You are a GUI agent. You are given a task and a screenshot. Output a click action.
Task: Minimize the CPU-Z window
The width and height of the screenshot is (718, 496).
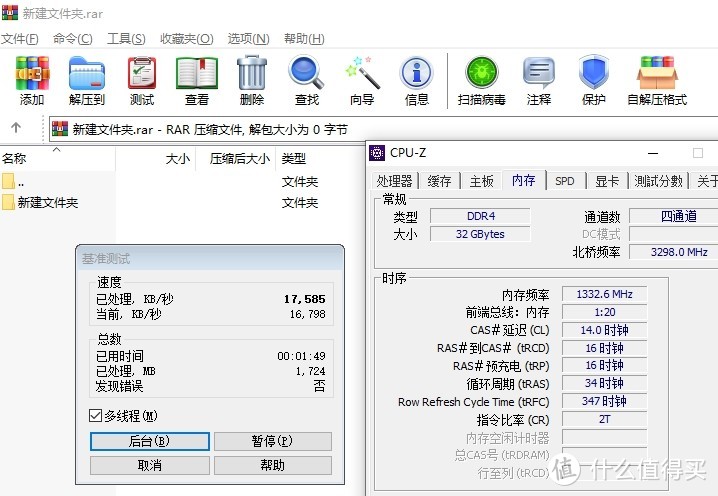point(653,153)
